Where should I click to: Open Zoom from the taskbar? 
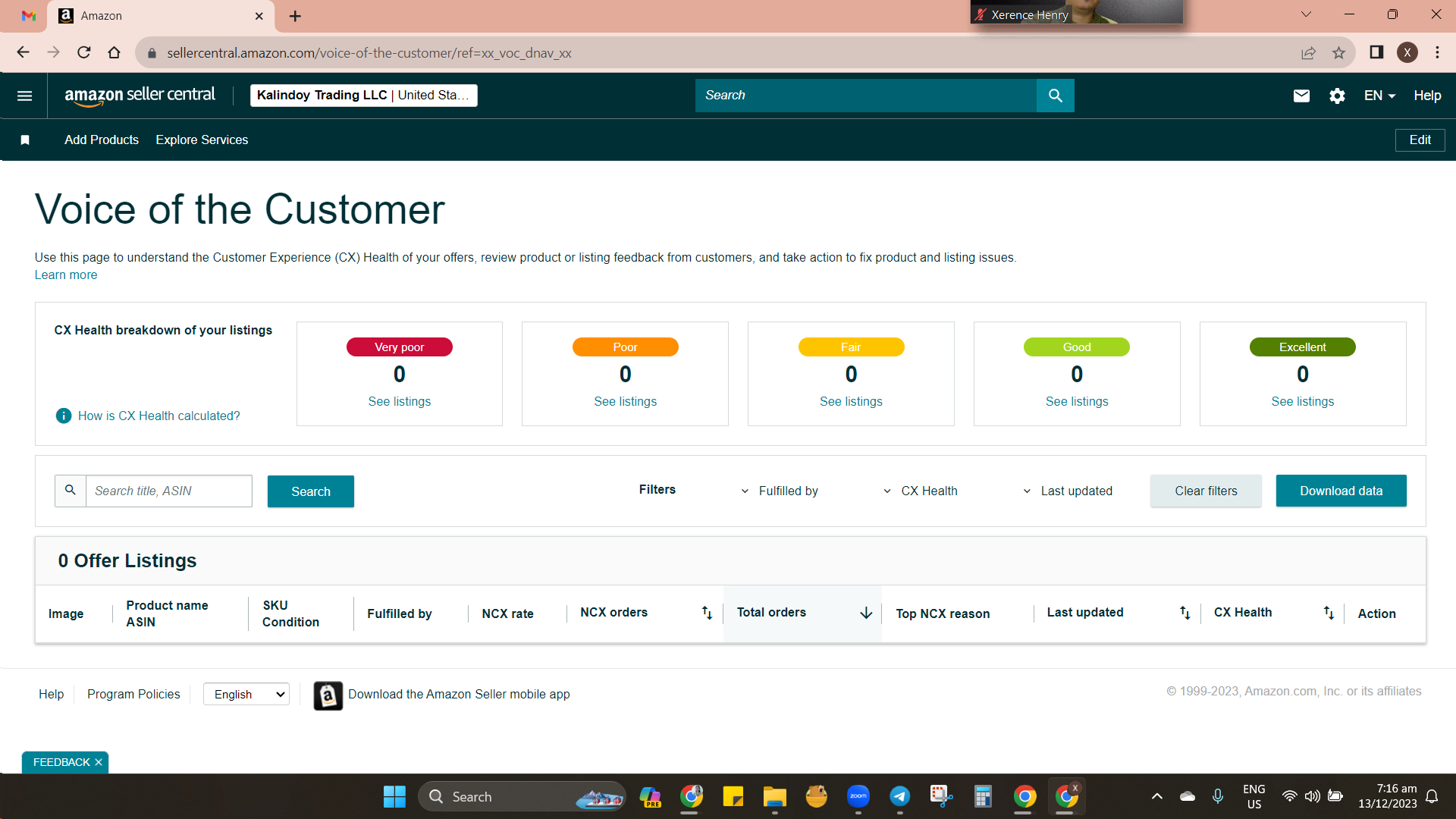click(x=858, y=796)
